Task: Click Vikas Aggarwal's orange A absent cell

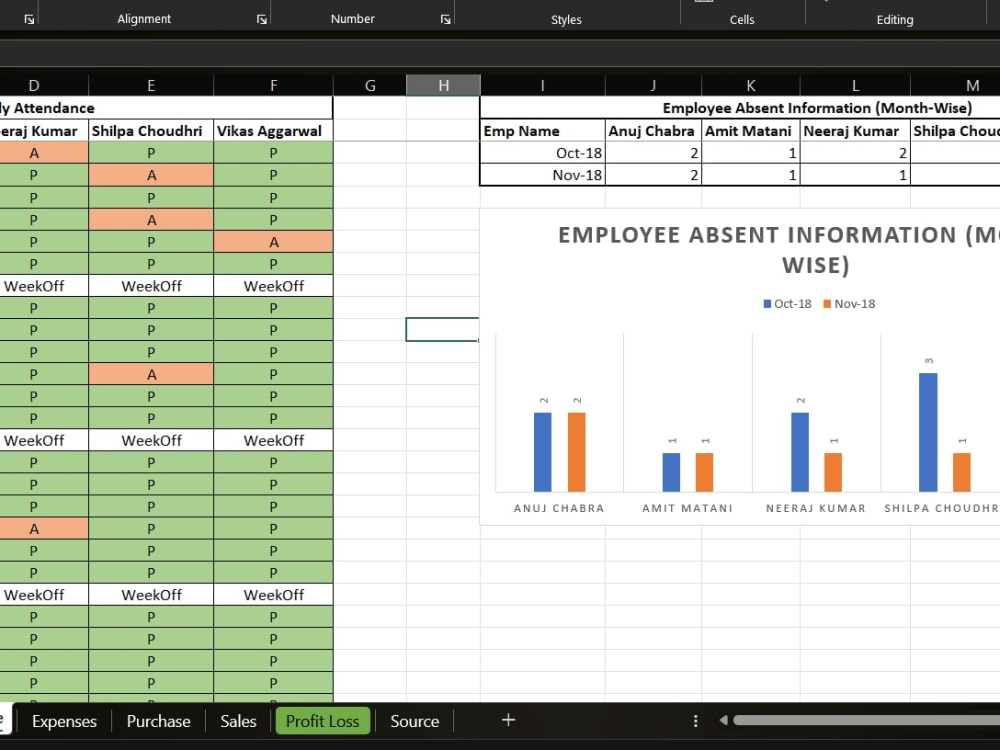Action: [274, 242]
